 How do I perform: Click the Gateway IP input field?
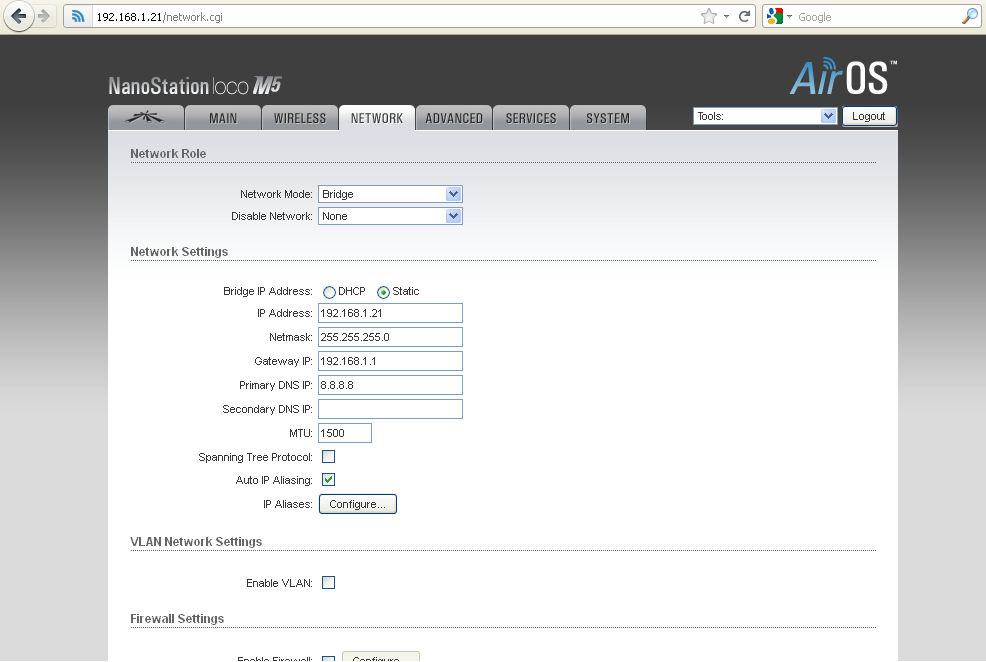pyautogui.click(x=390, y=361)
